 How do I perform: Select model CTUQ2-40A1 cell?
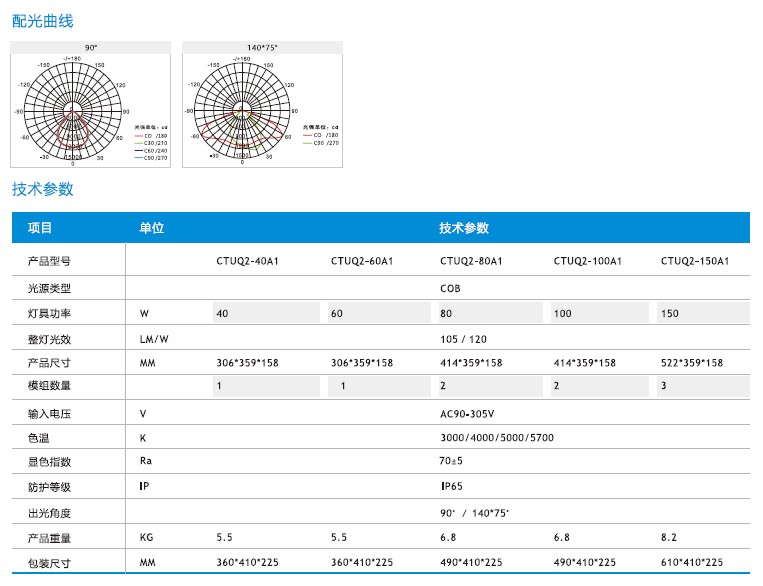[x=247, y=261]
